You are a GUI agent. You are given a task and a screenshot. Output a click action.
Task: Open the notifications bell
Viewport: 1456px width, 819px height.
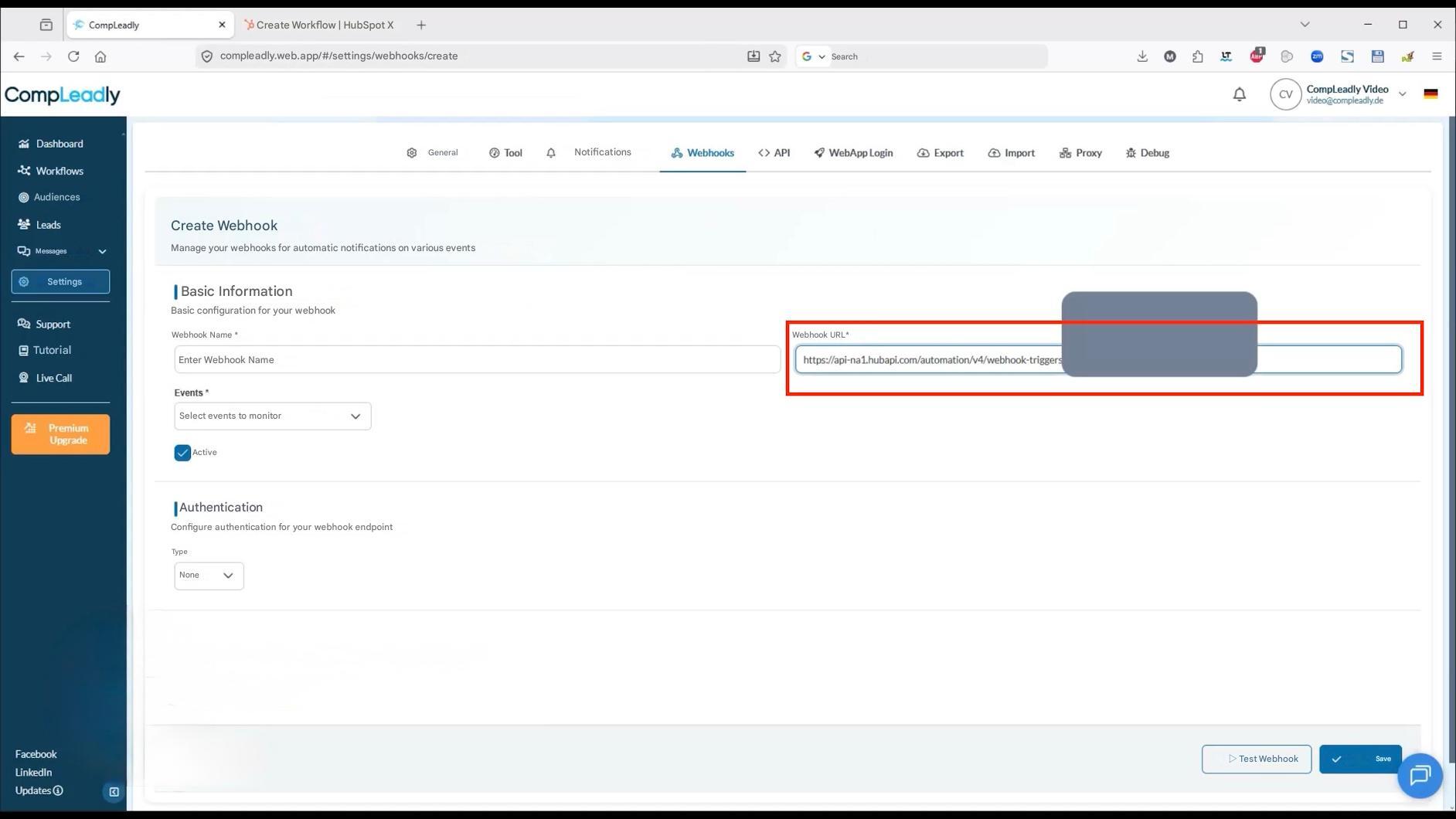click(1239, 93)
